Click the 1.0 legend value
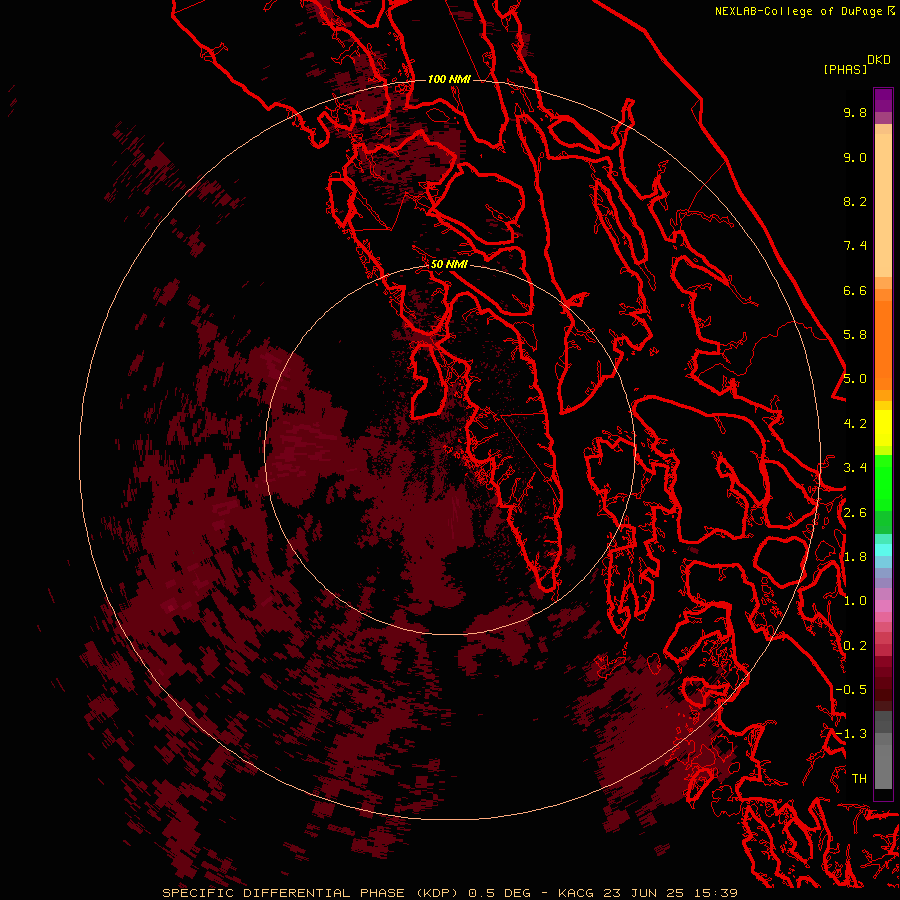Viewport: 900px width, 900px height. [x=855, y=601]
